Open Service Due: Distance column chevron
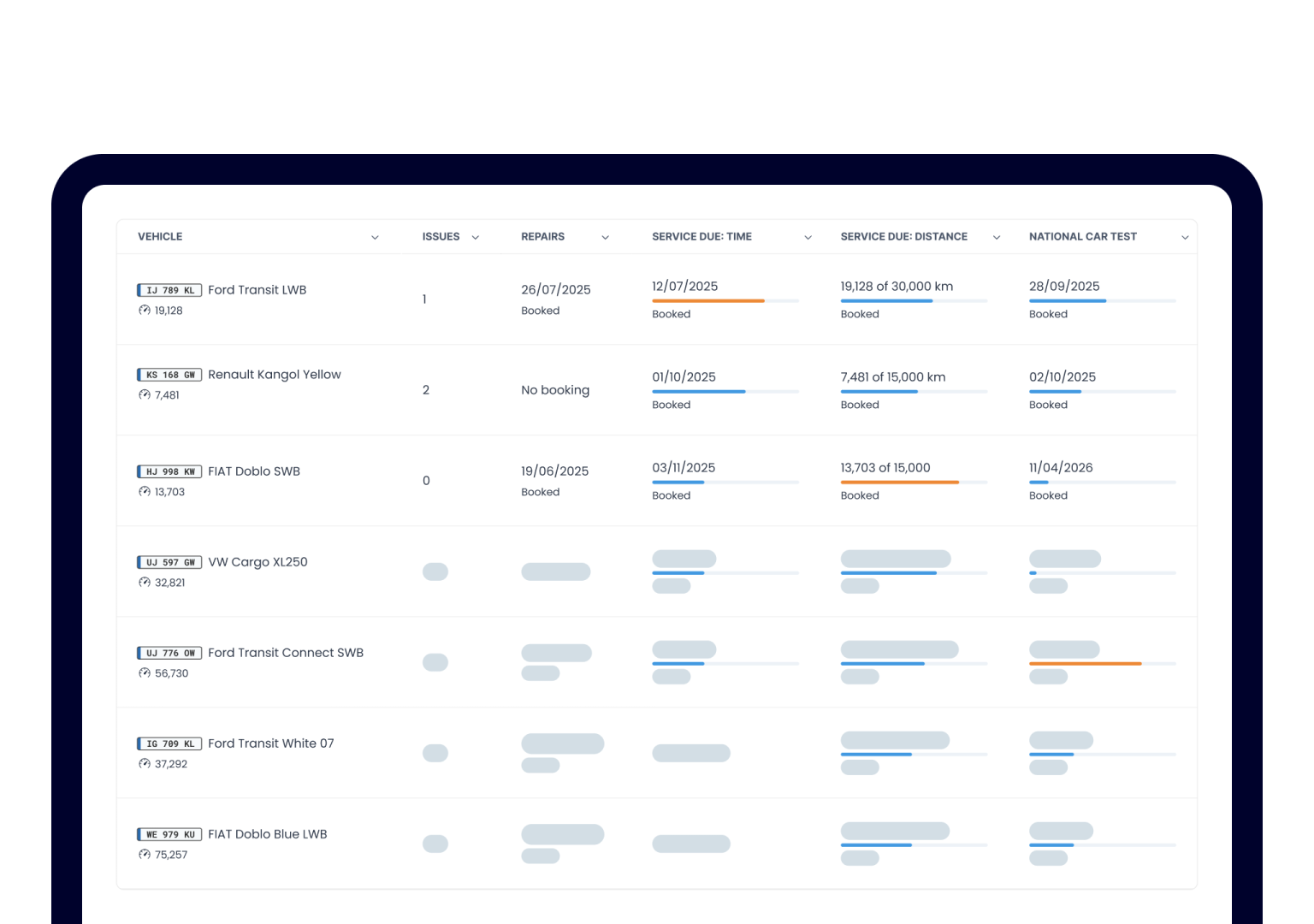 click(997, 238)
